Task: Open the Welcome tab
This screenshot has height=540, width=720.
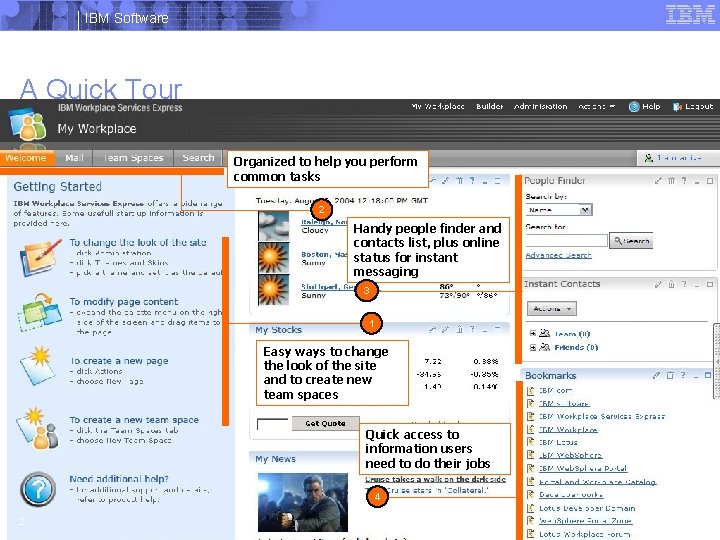Action: tap(26, 158)
